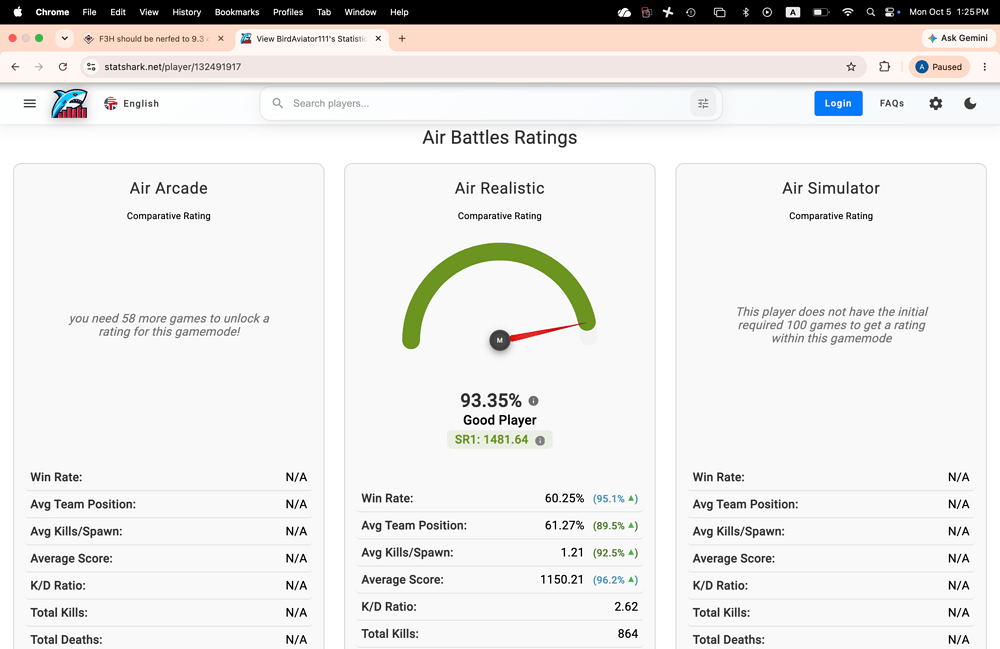Click the menu bar date and time

tap(948, 12)
